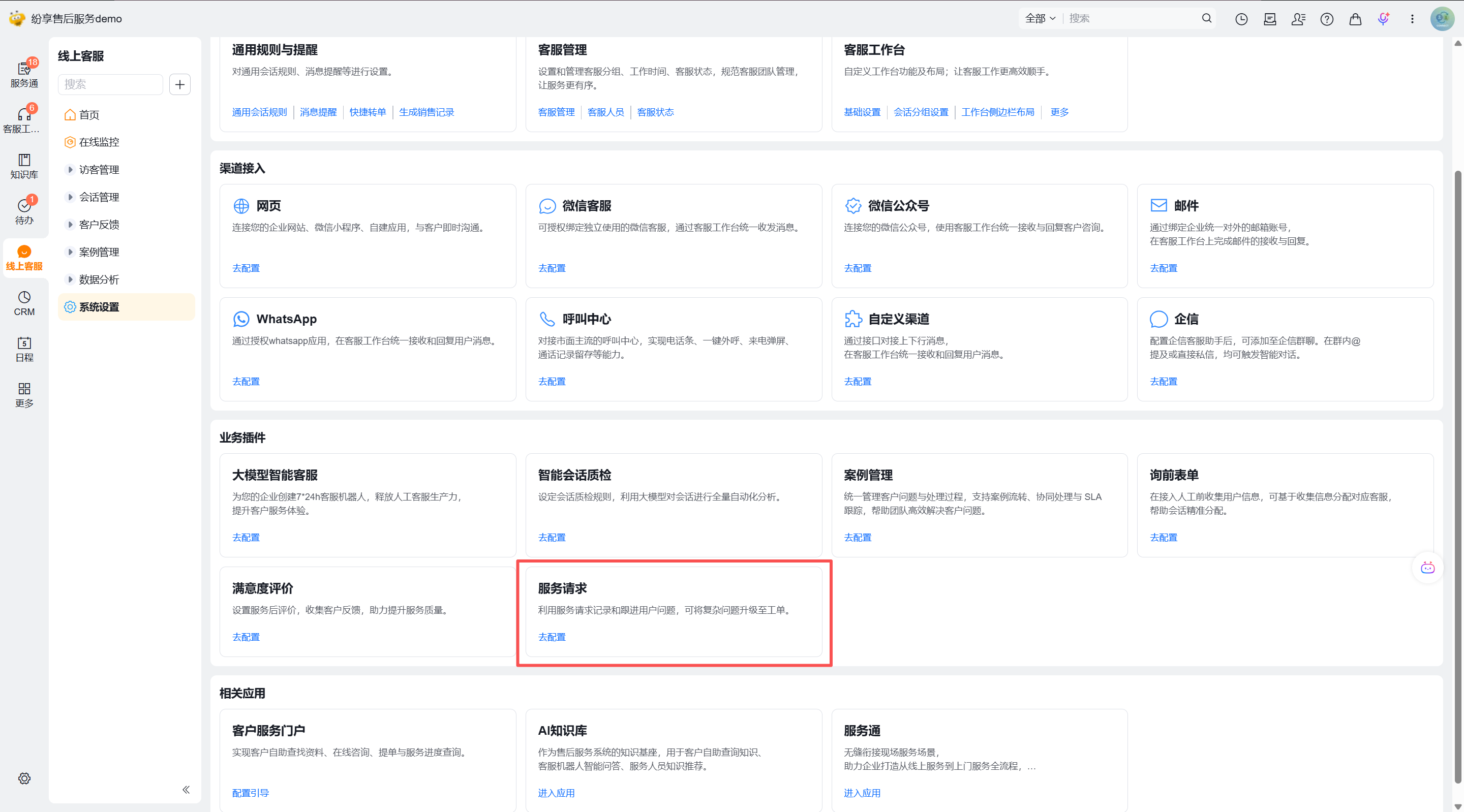This screenshot has height=812, width=1464.
Task: Click the WhatsApp channel icon
Action: [241, 319]
